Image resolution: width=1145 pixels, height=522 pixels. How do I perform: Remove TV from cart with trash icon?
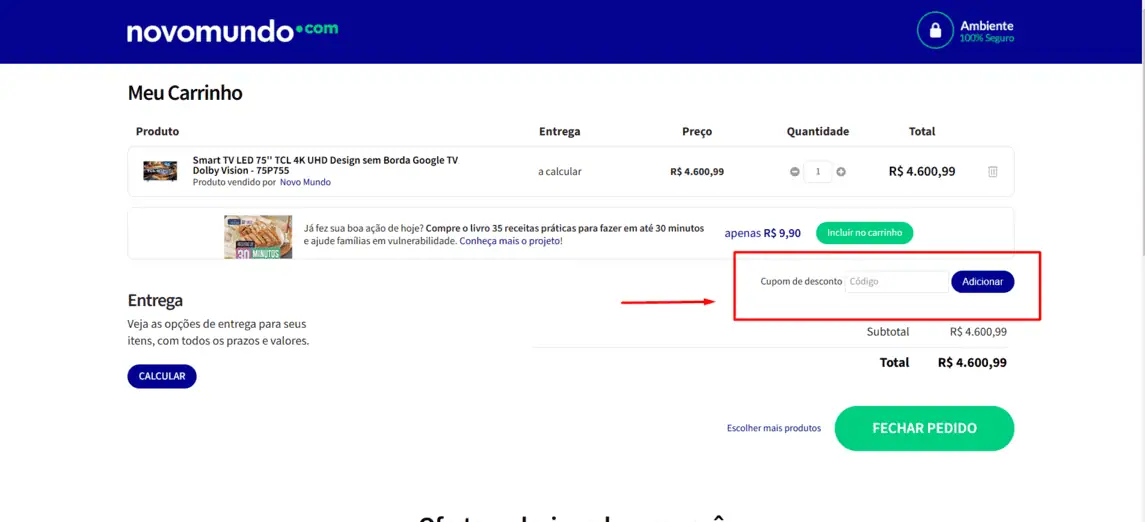(x=992, y=172)
